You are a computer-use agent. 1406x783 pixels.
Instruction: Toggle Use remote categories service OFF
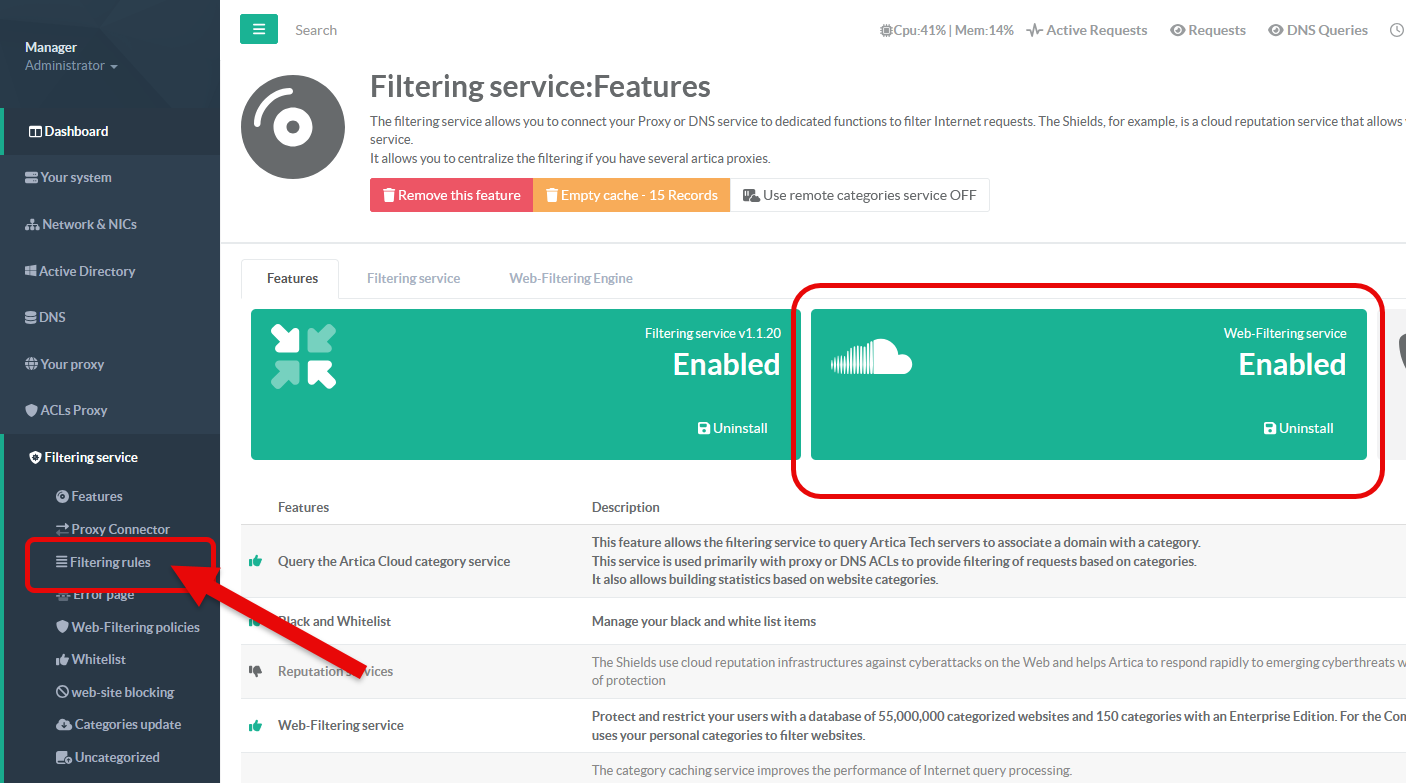click(859, 195)
